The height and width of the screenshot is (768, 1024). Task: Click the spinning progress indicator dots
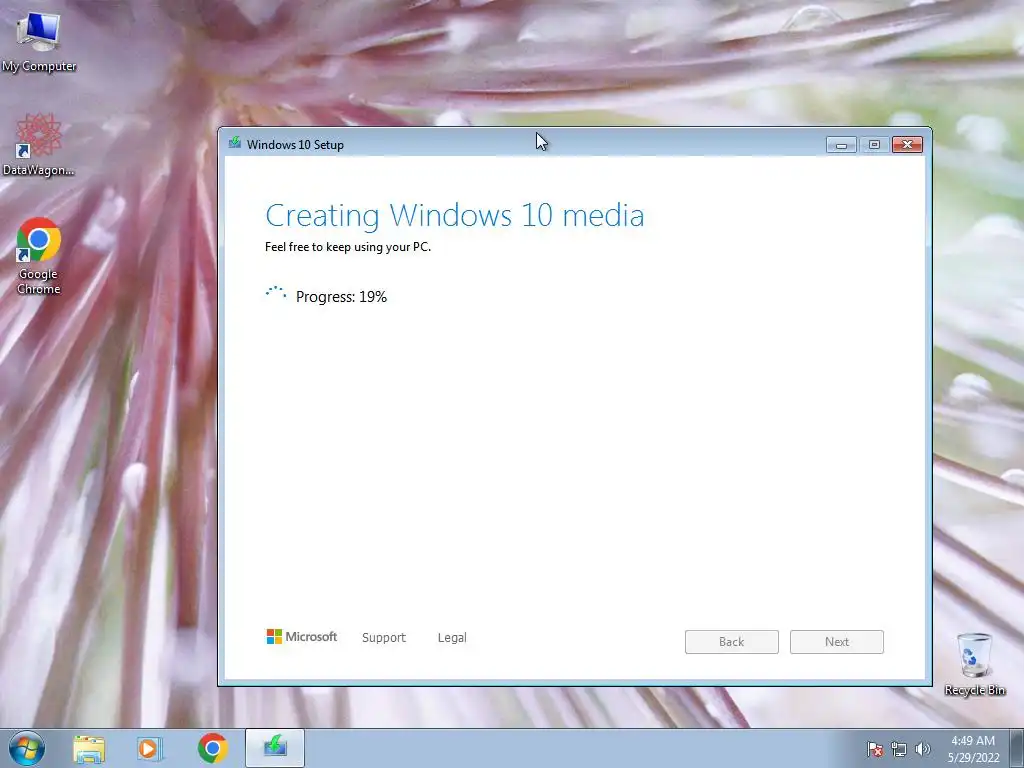(276, 294)
